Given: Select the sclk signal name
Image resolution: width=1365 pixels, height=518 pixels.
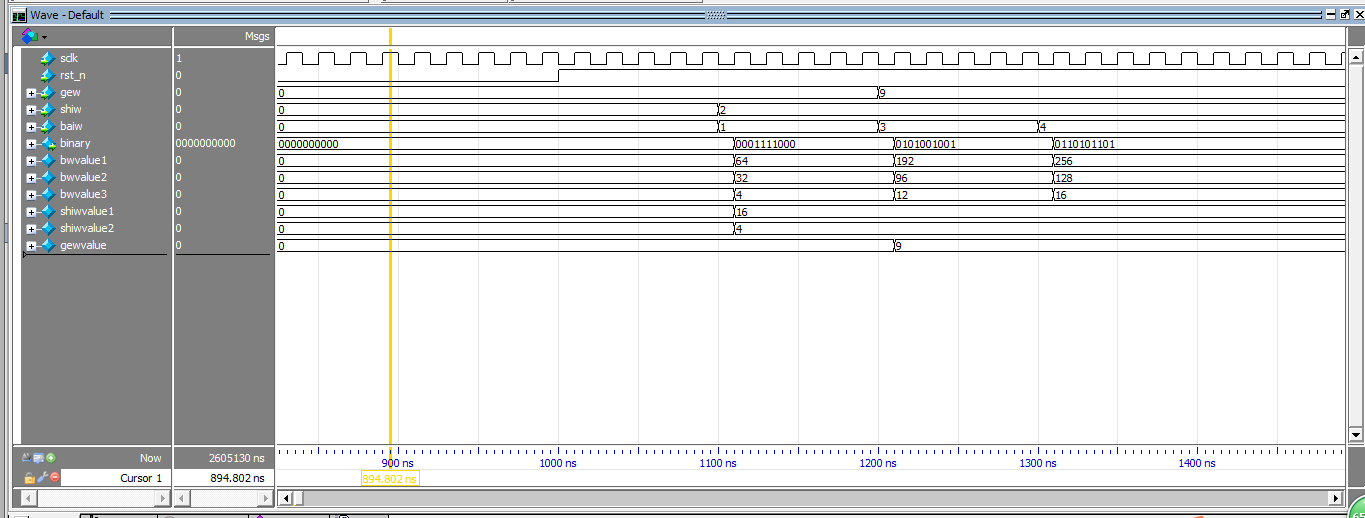Looking at the screenshot, I should [69, 59].
